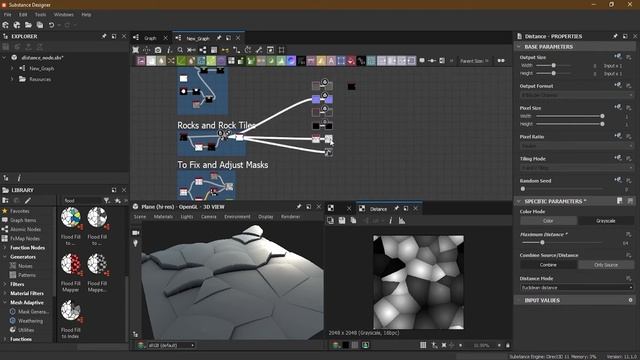Image resolution: width=640 pixels, height=360 pixels.
Task: Click the camera icon in graph toolbar
Action: [158, 50]
